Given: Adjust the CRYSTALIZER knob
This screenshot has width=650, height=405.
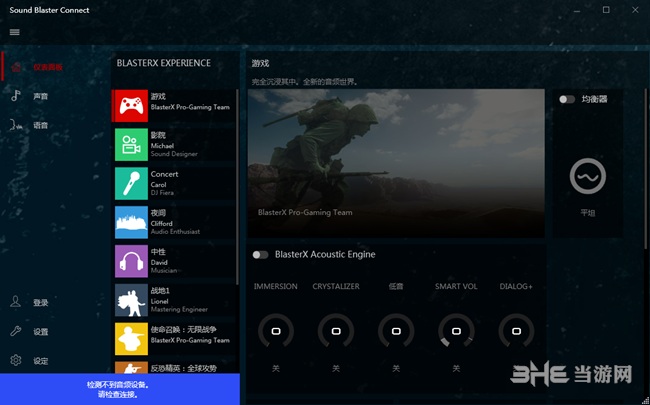Looking at the screenshot, I should 336,331.
